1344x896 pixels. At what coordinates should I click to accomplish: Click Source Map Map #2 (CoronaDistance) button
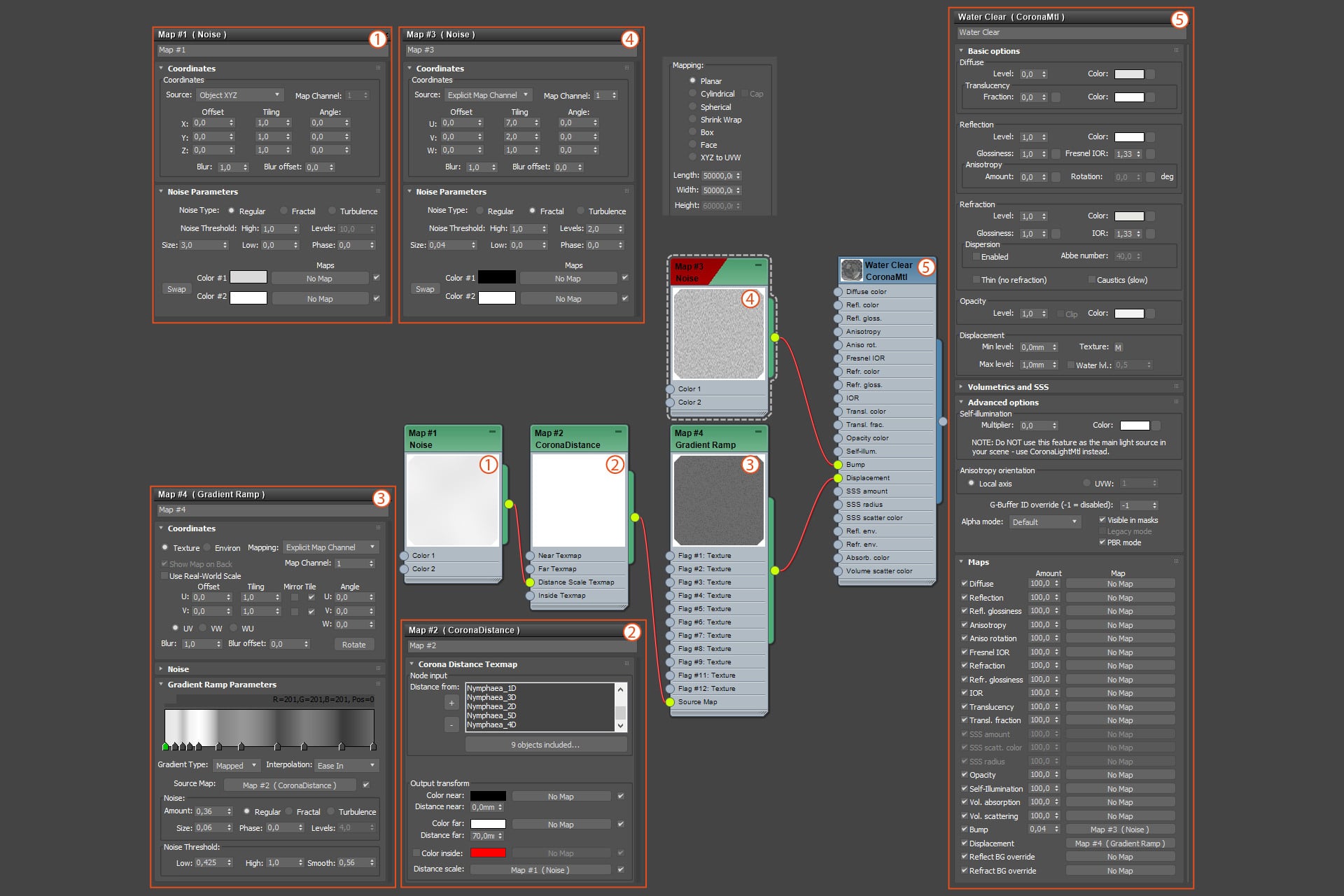pyautogui.click(x=289, y=785)
